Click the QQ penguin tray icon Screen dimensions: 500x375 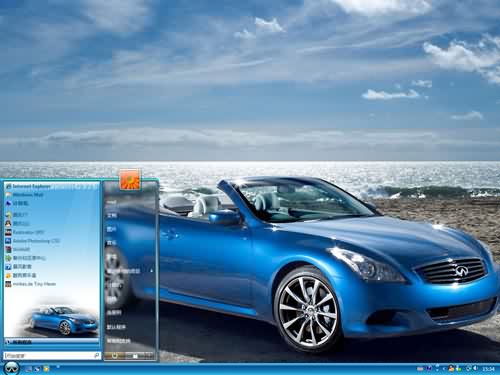[451, 368]
